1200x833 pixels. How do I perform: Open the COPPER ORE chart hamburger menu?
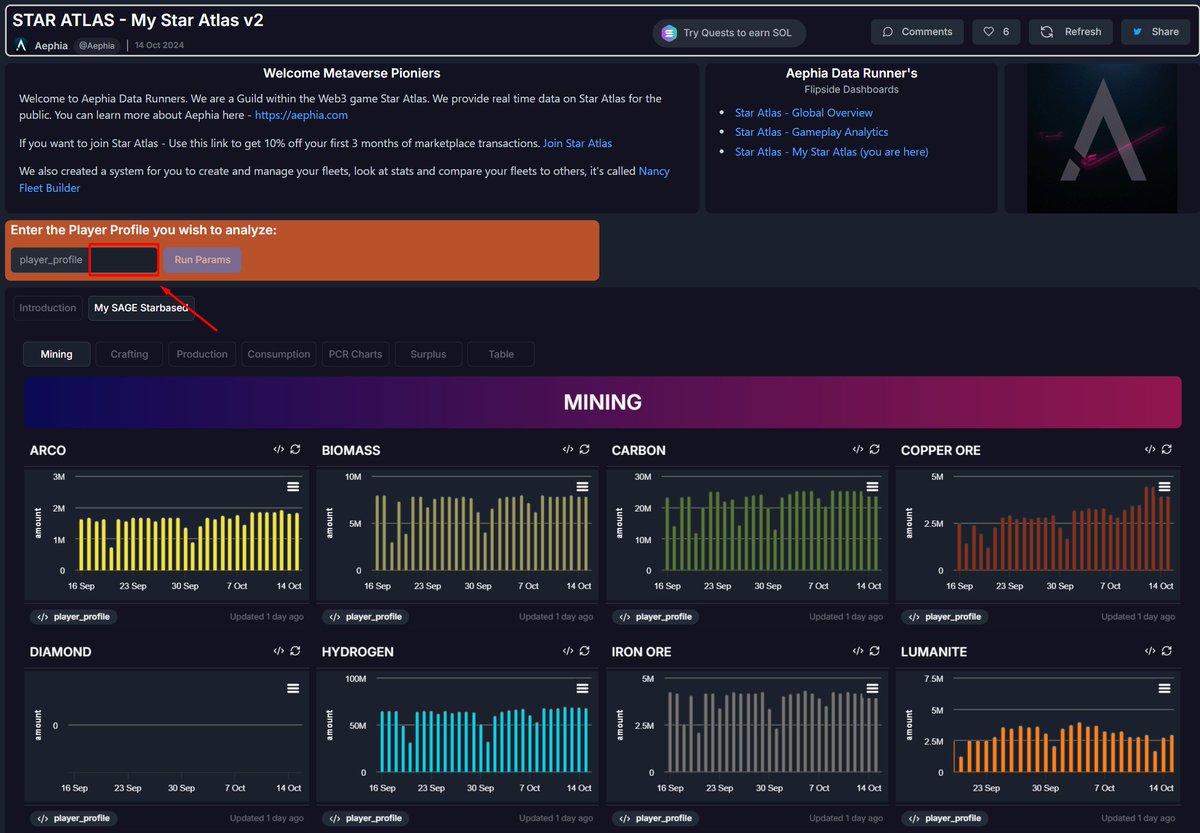tap(1165, 486)
